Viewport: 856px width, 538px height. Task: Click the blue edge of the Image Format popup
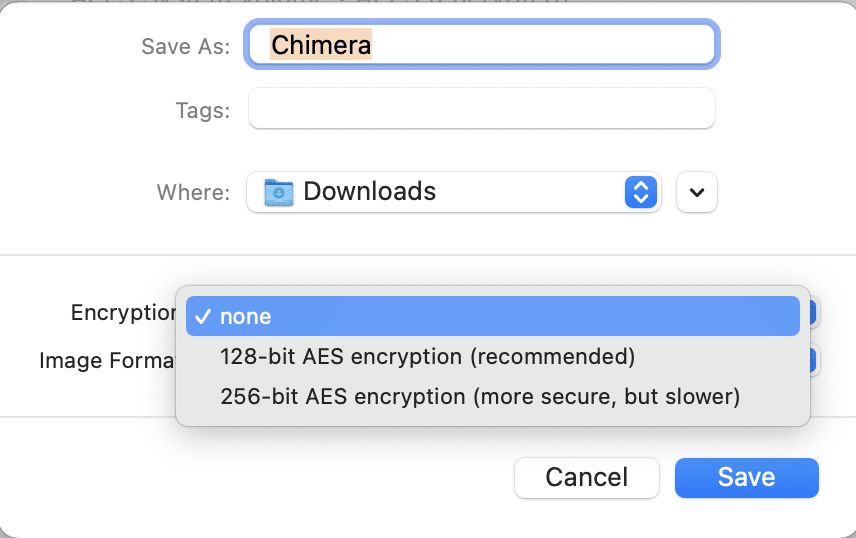(x=814, y=361)
